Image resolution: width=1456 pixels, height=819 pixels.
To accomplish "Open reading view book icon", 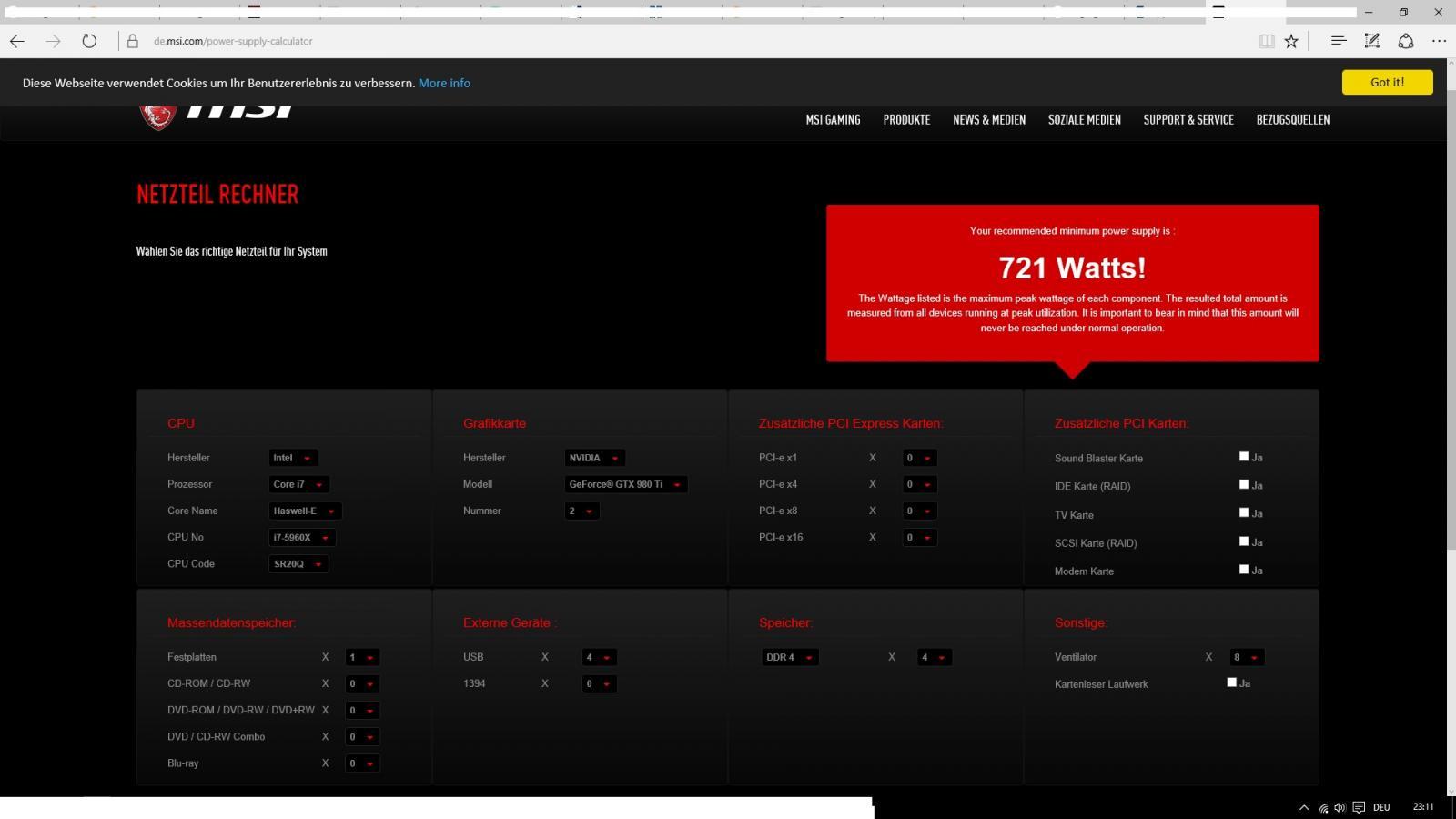I will point(1267,41).
